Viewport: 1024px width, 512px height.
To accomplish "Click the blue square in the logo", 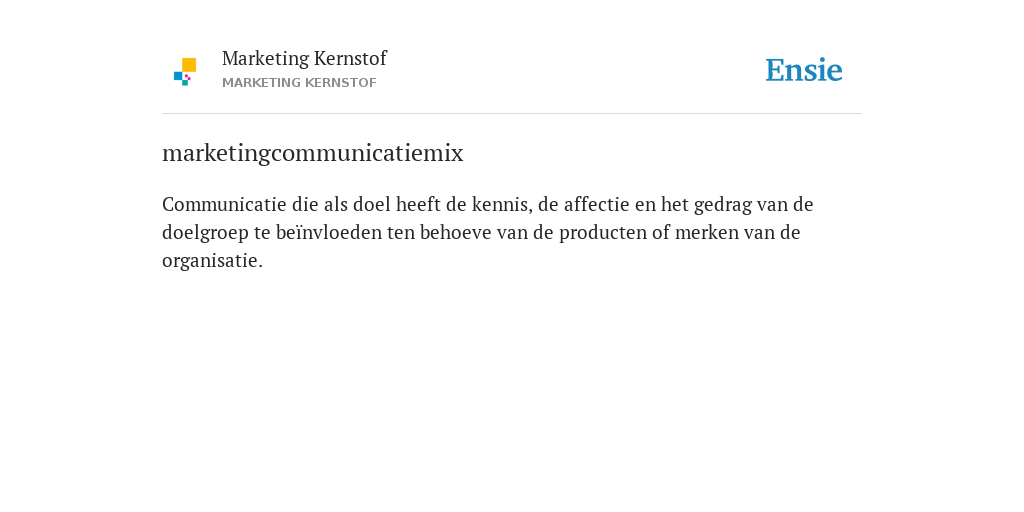I will (x=178, y=76).
